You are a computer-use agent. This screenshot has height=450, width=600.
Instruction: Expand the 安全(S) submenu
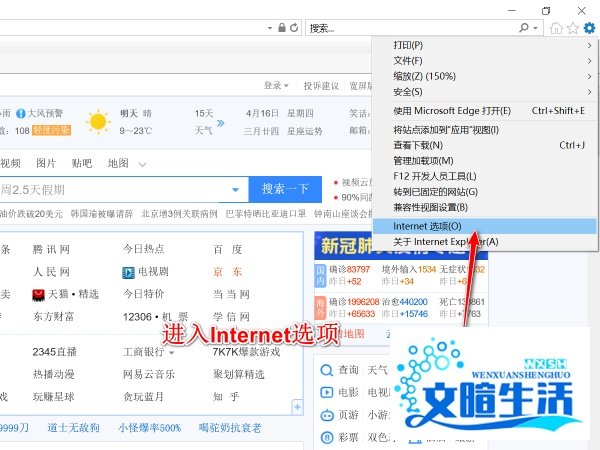pyautogui.click(x=589, y=92)
